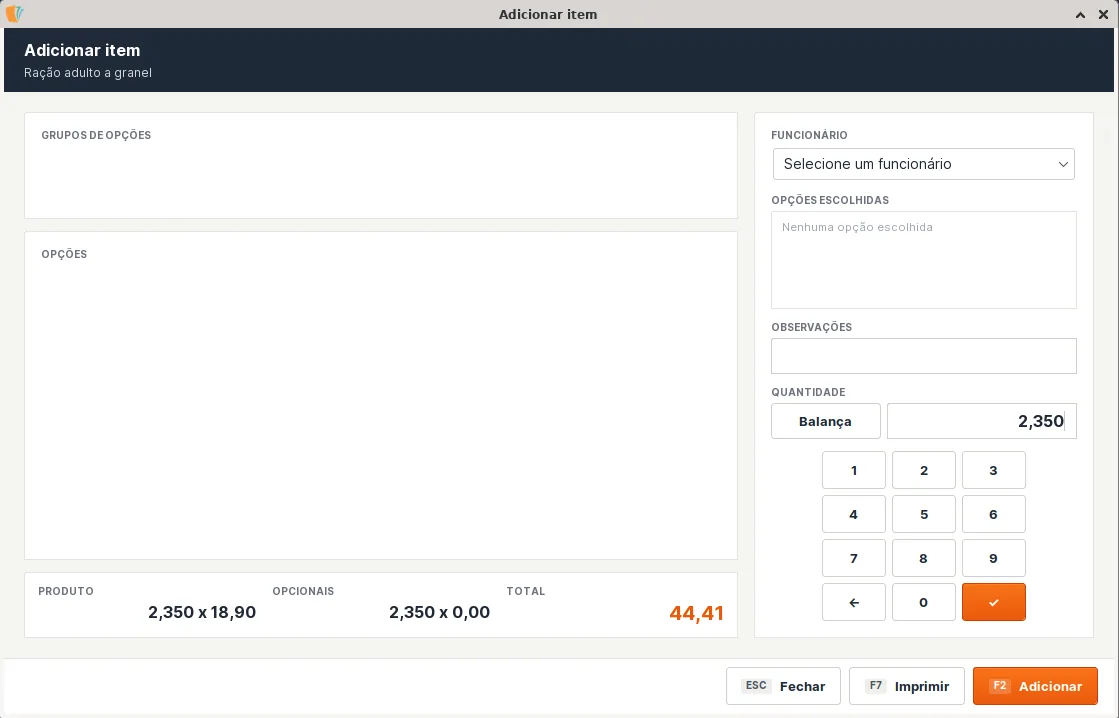Click the Balança button
Image resolution: width=1119 pixels, height=718 pixels.
coord(826,421)
